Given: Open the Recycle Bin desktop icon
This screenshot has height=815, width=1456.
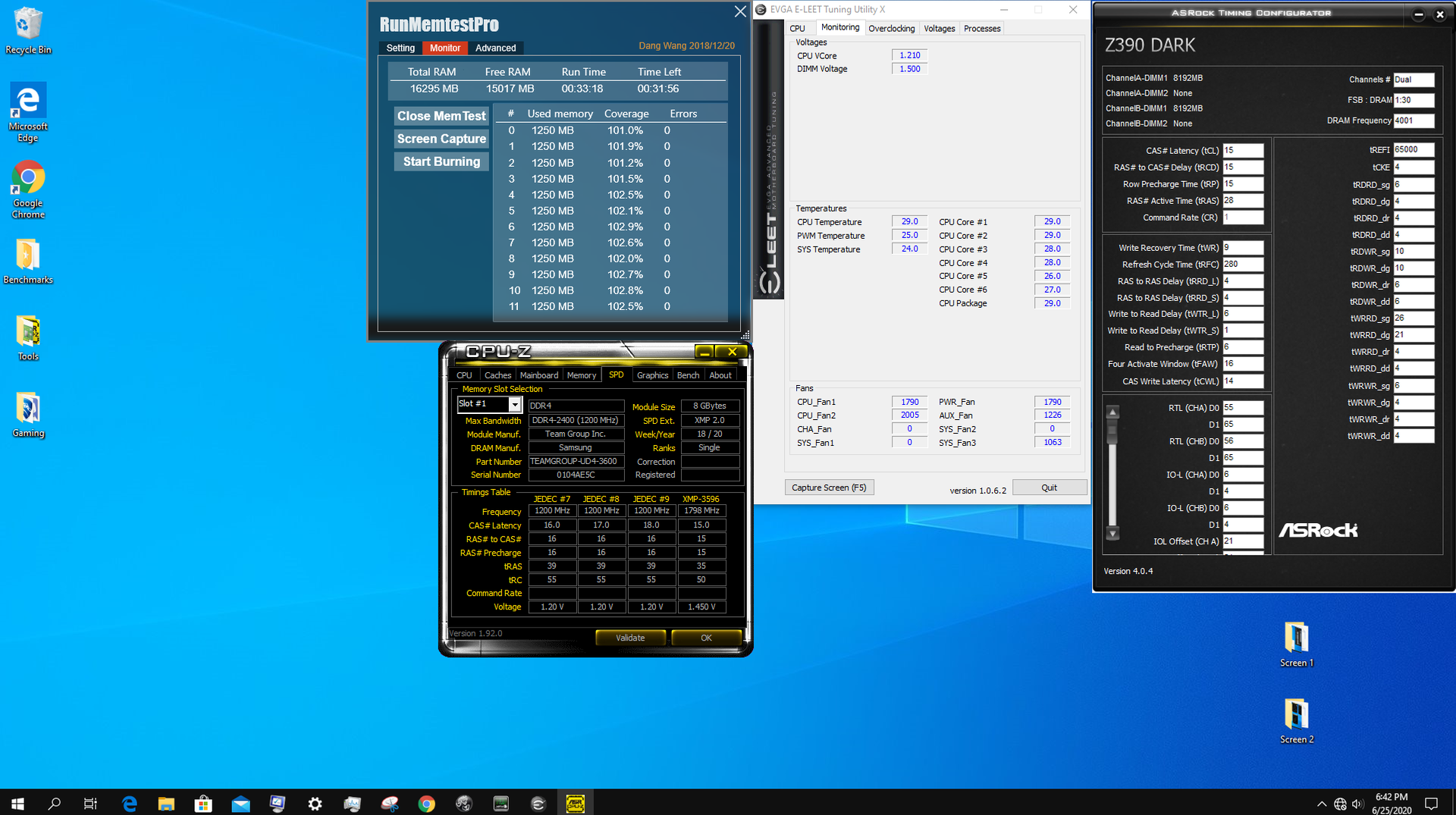Looking at the screenshot, I should click(x=28, y=30).
